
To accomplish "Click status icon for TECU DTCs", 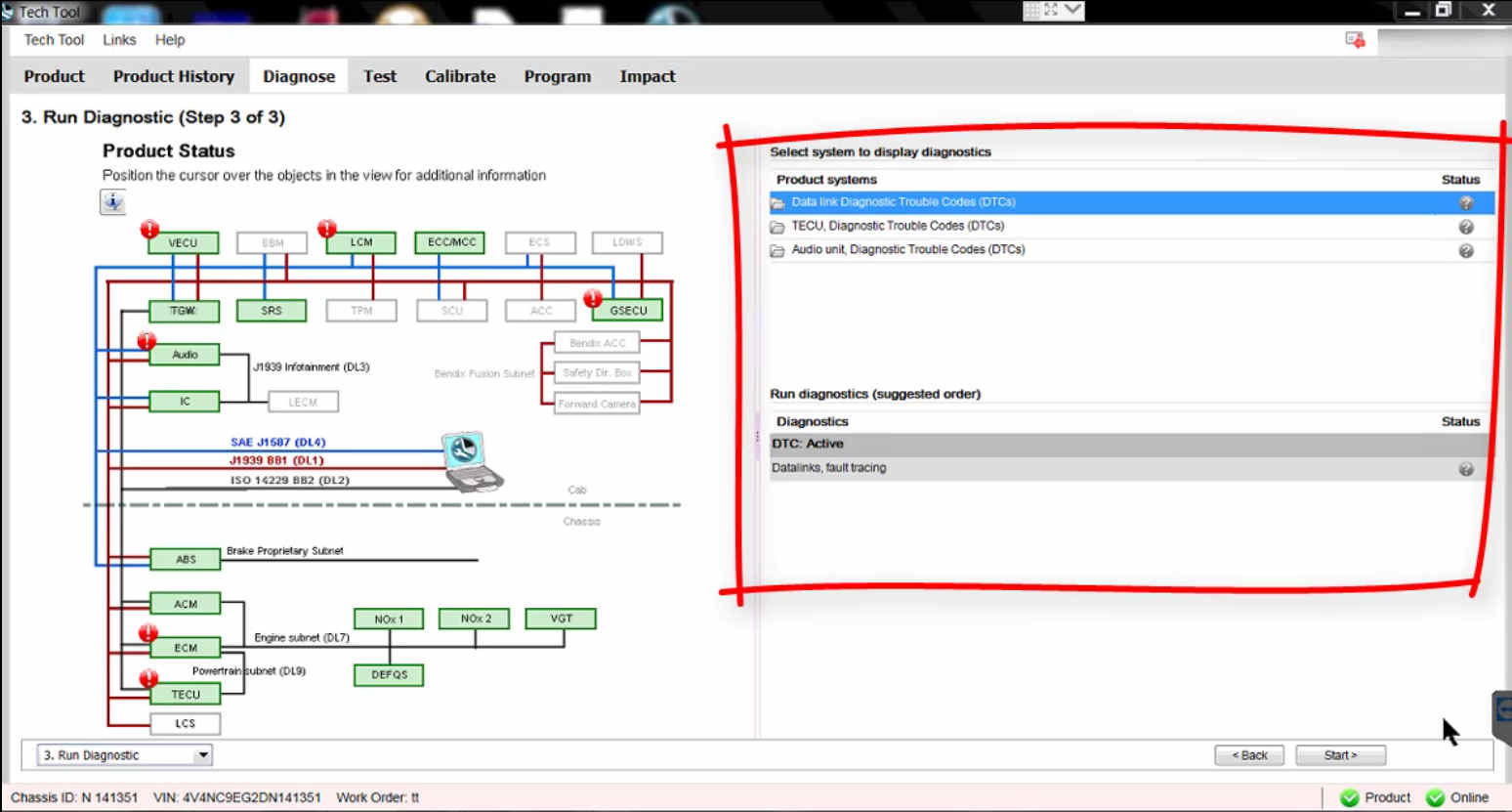I will pyautogui.click(x=1466, y=227).
